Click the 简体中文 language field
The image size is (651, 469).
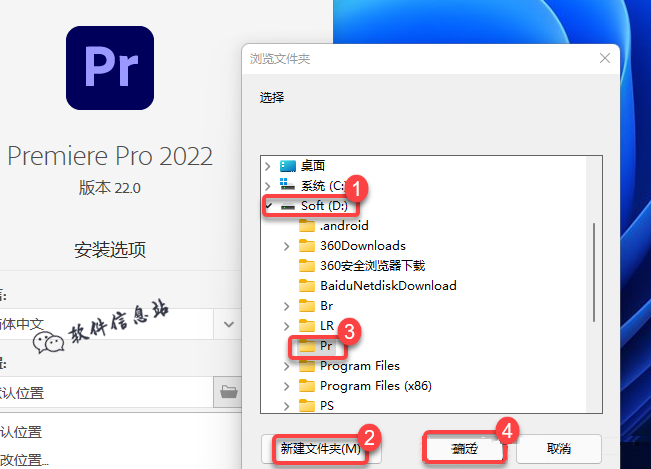pyautogui.click(x=106, y=324)
